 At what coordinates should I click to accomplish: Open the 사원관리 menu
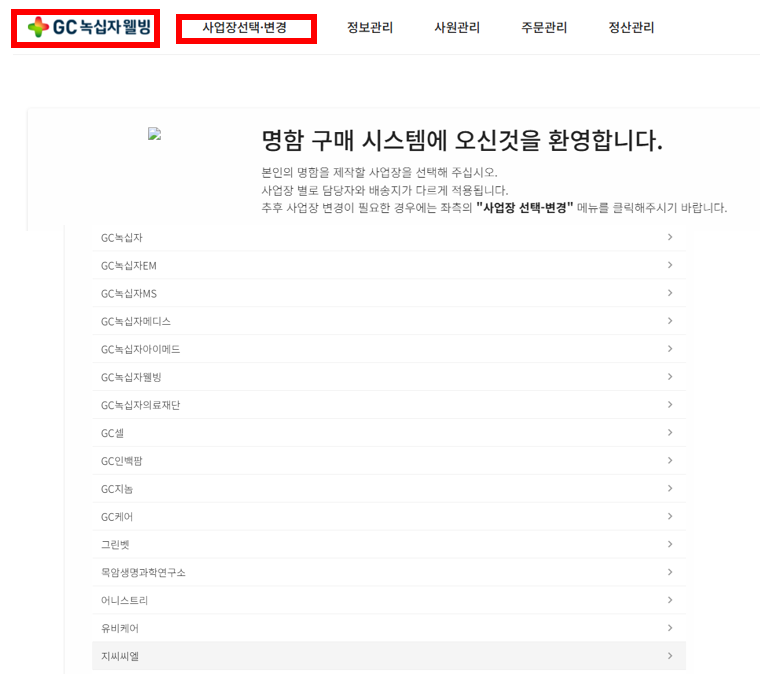click(457, 28)
